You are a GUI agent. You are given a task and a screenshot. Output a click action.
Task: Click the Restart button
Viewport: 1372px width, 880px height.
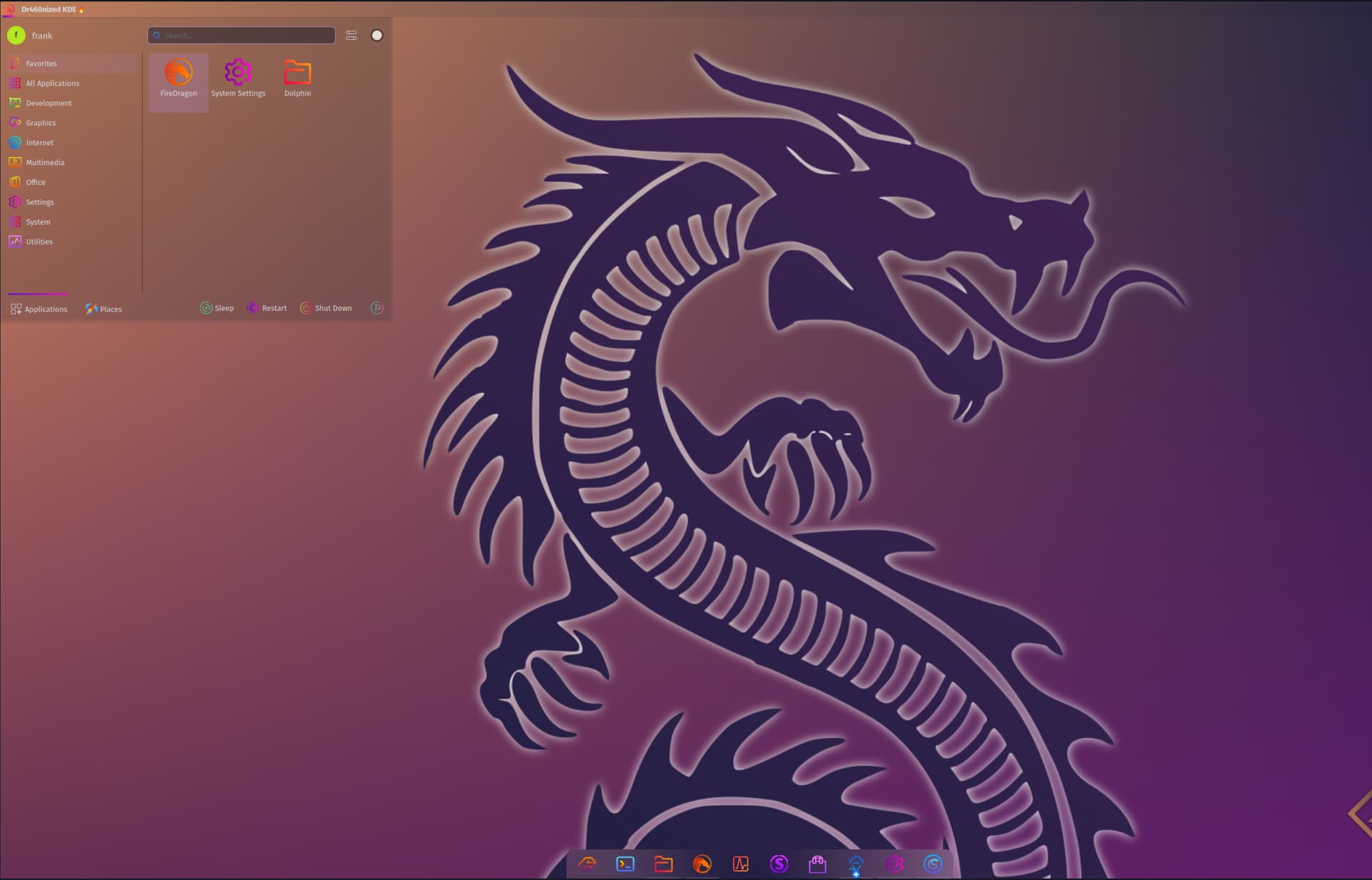267,308
